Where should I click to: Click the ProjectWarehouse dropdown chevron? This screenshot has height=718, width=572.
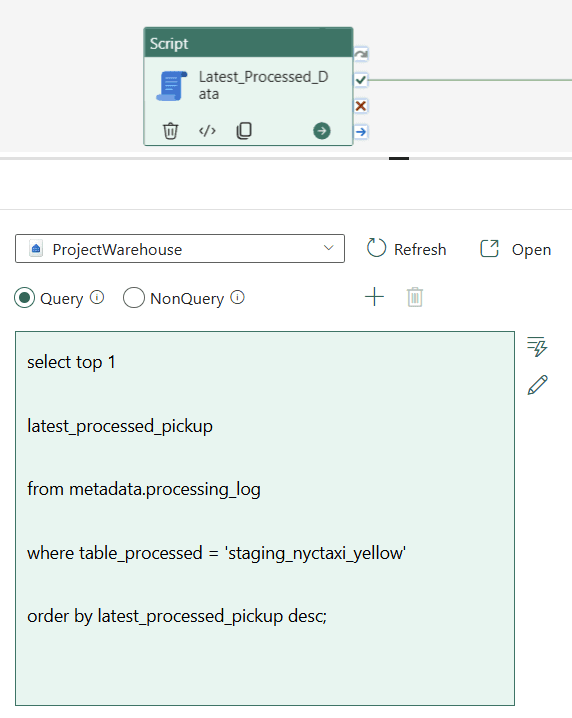tap(328, 248)
